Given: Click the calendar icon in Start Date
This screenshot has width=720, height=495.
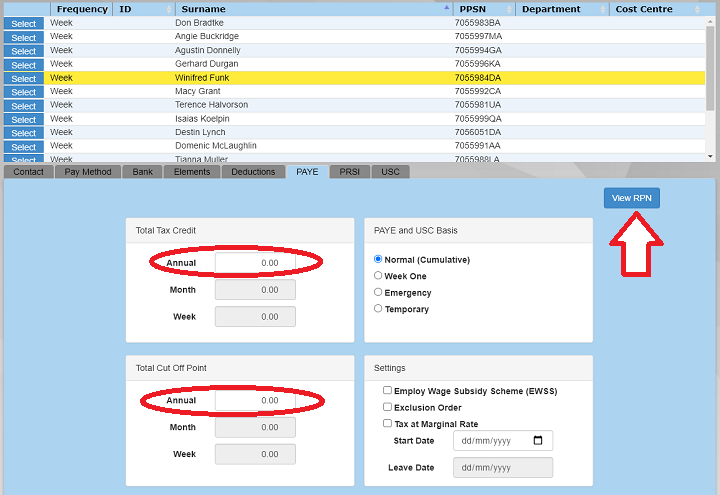Looking at the screenshot, I should pyautogui.click(x=538, y=441).
